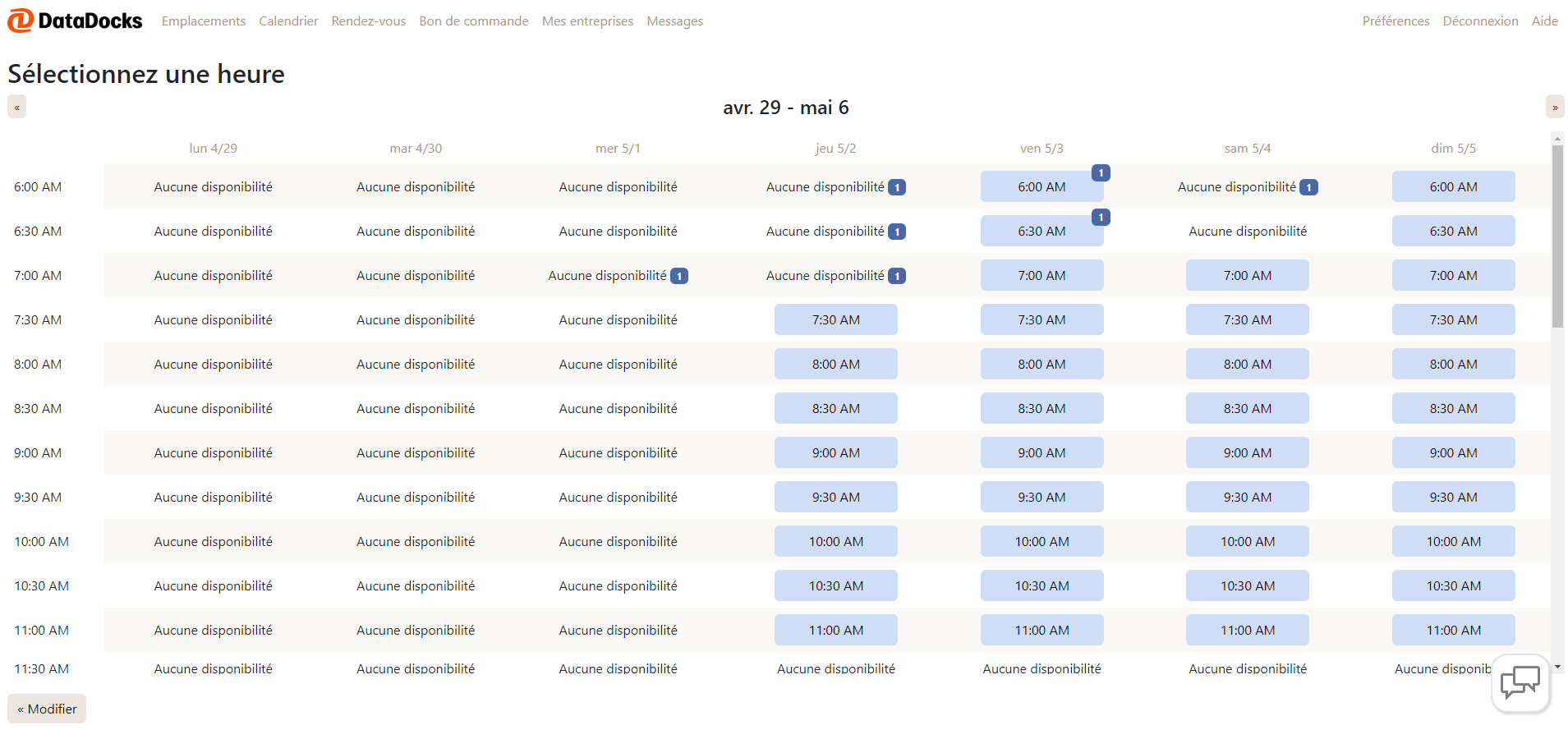Click the 'dim 5/5' column header
1568x739 pixels.
point(1453,149)
